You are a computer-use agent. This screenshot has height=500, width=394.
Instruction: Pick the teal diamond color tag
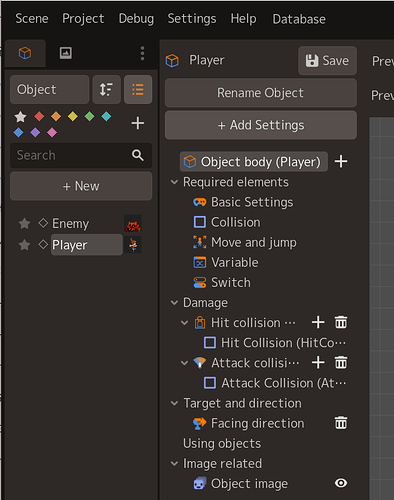[106, 116]
